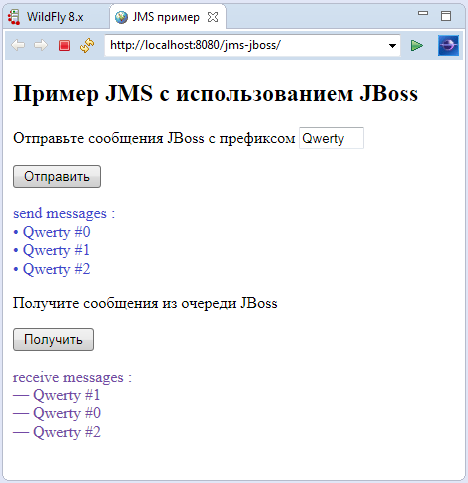Click the Получить button

(x=53, y=339)
